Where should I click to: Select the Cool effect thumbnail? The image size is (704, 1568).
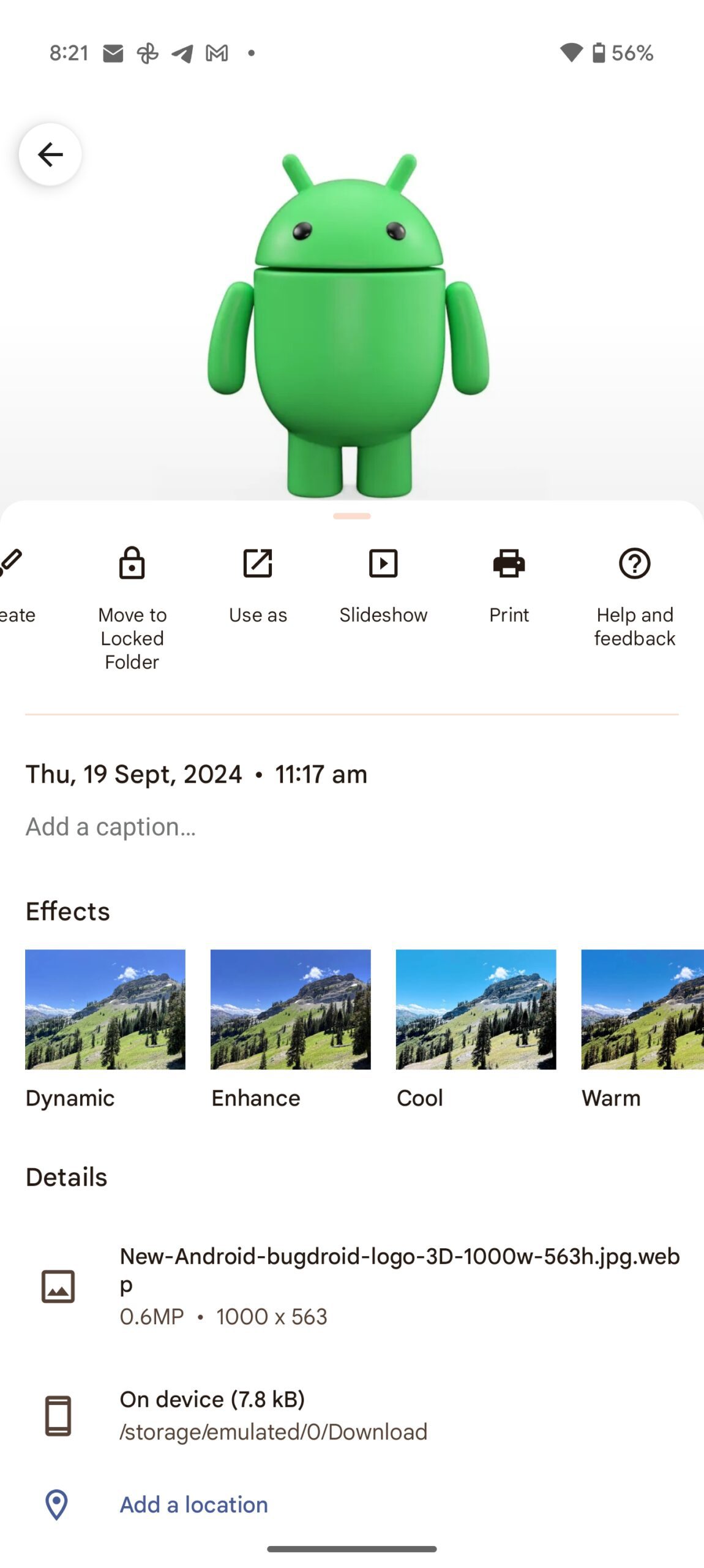point(476,1009)
